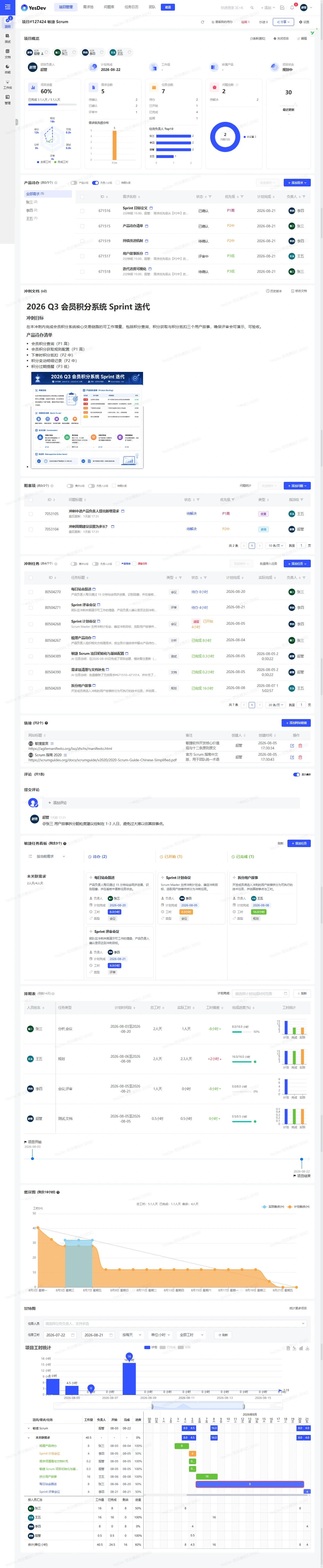The image size is (323, 1568).
Task: Click help icon next to 燃尽图 title
Action: pos(58,1192)
